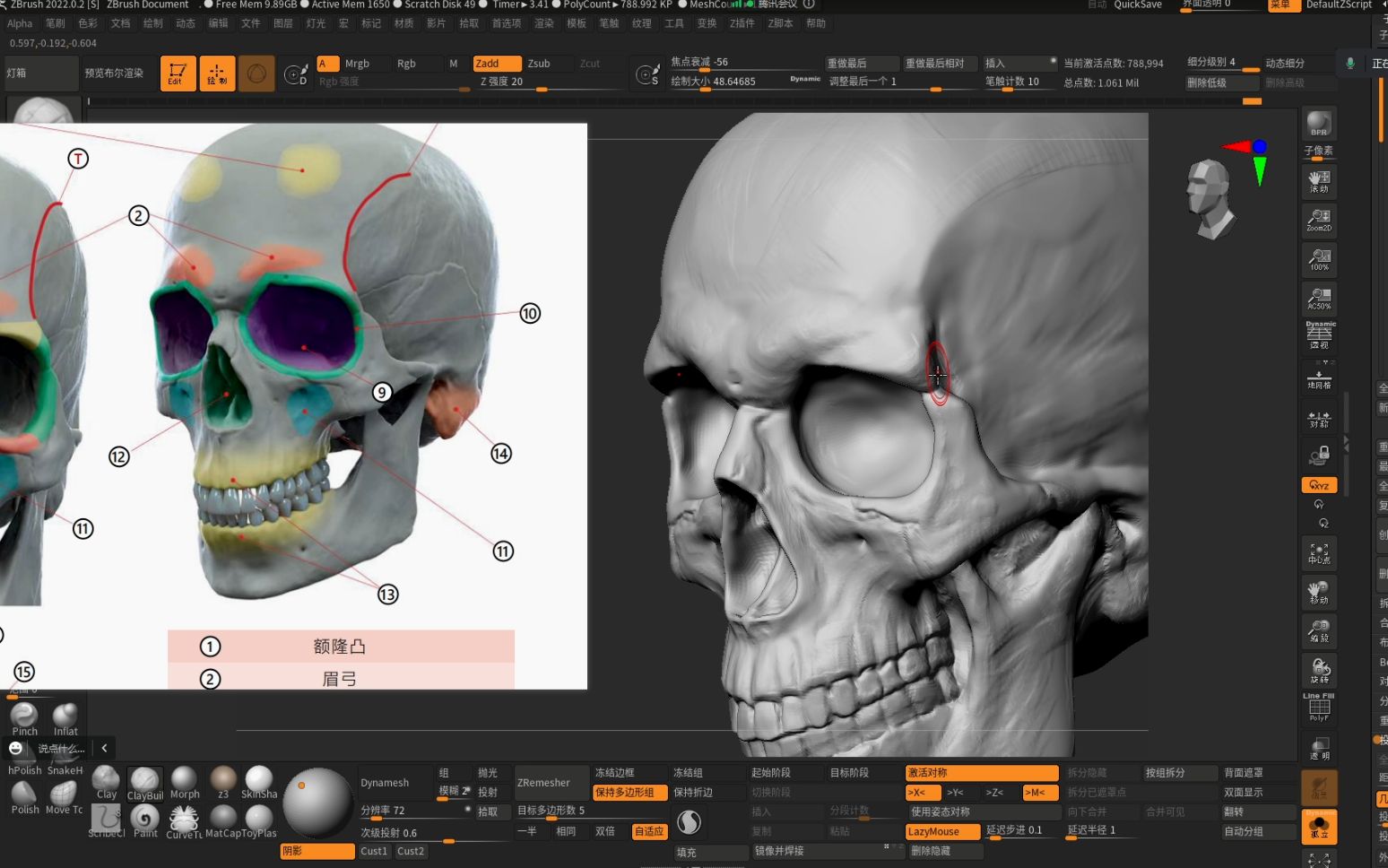Select the ClayBuildup brush
The height and width of the screenshot is (868, 1388).
tap(144, 784)
